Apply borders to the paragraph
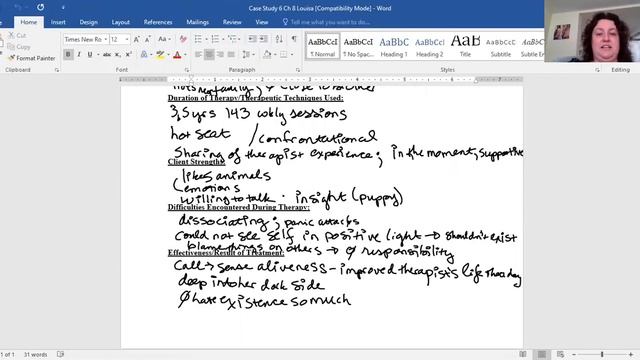This screenshot has height=360, width=640. (x=283, y=54)
